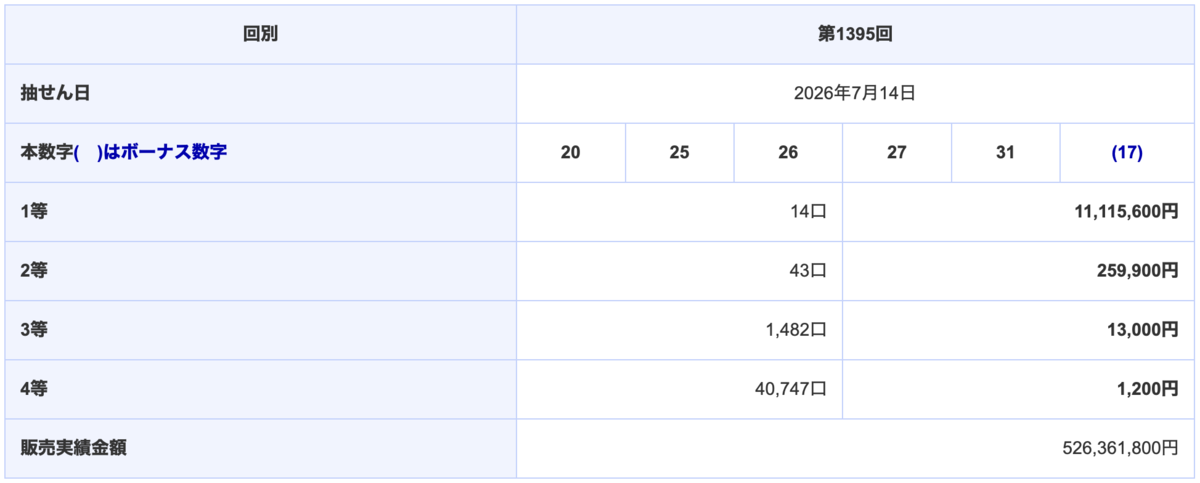Select winning number 26
The width and height of the screenshot is (1200, 483).
click(x=788, y=153)
